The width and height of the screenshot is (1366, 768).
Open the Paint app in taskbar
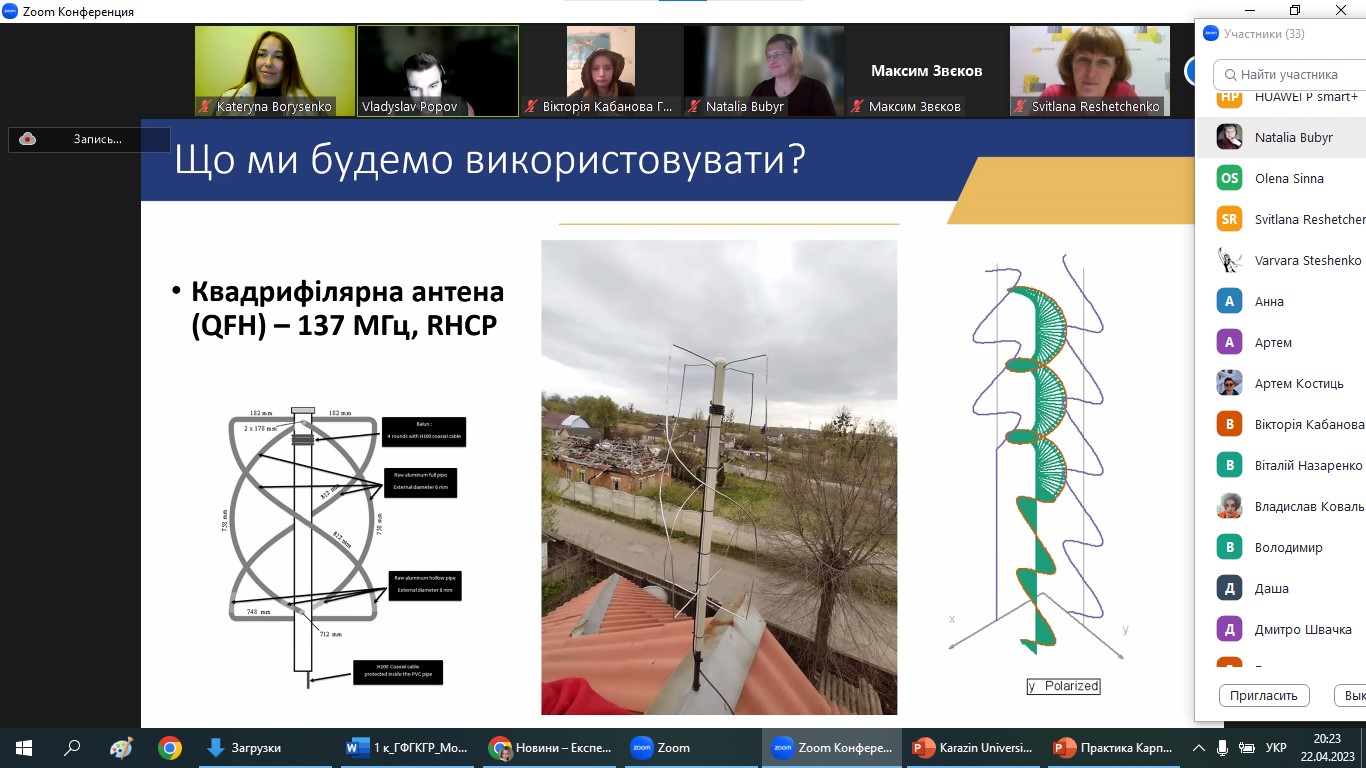point(121,747)
